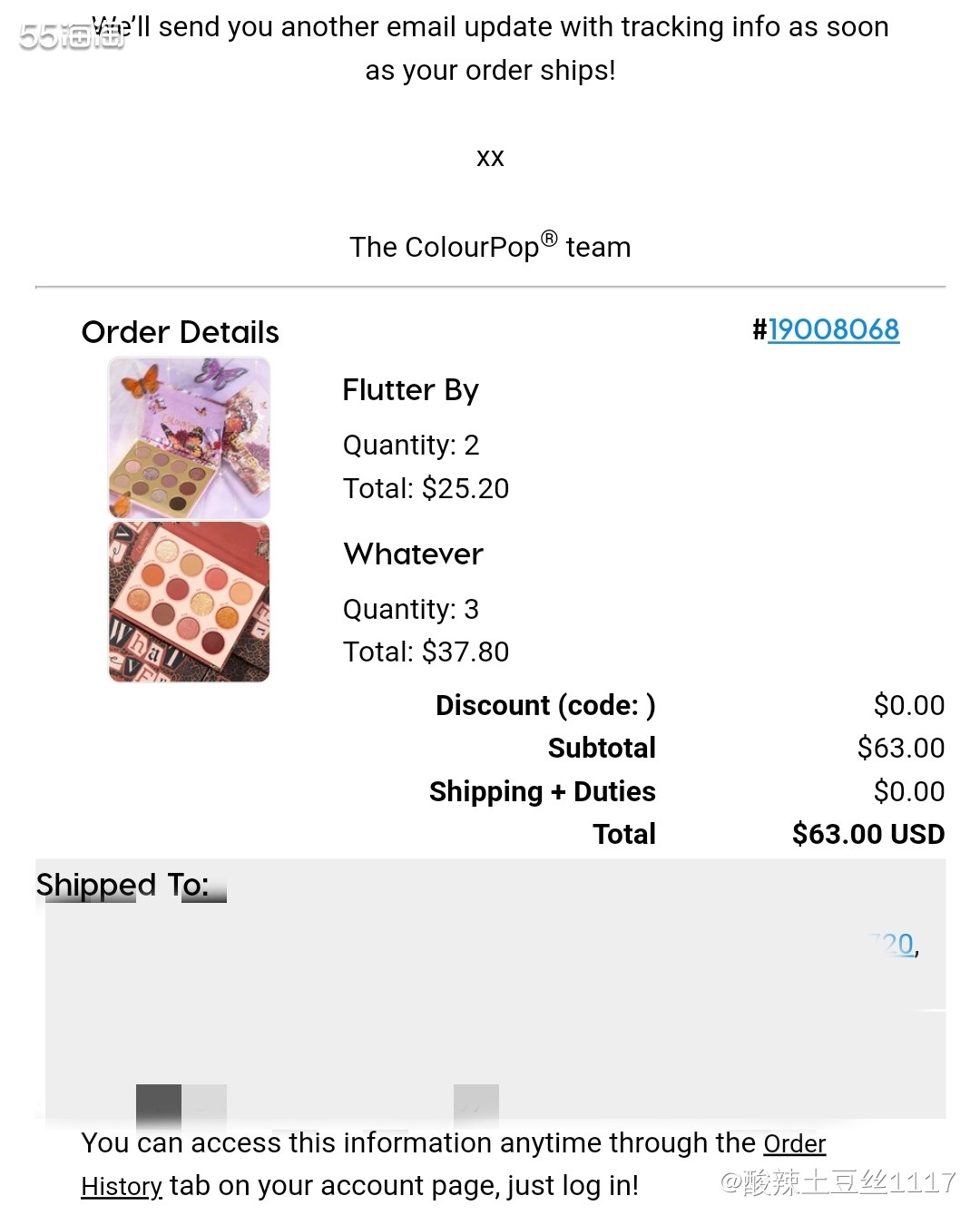
Task: Select the Whatever product name
Action: 413,554
